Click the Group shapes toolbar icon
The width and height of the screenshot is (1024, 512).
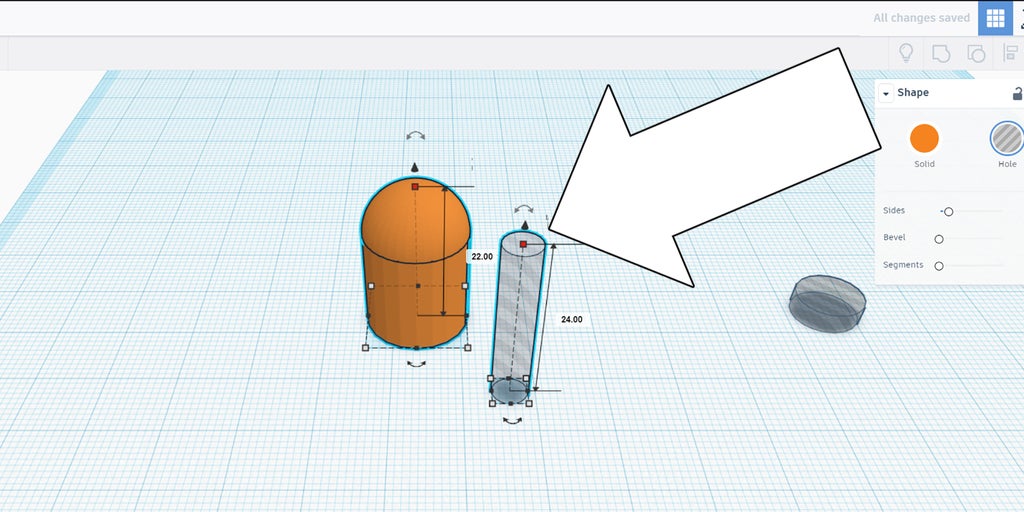click(940, 54)
